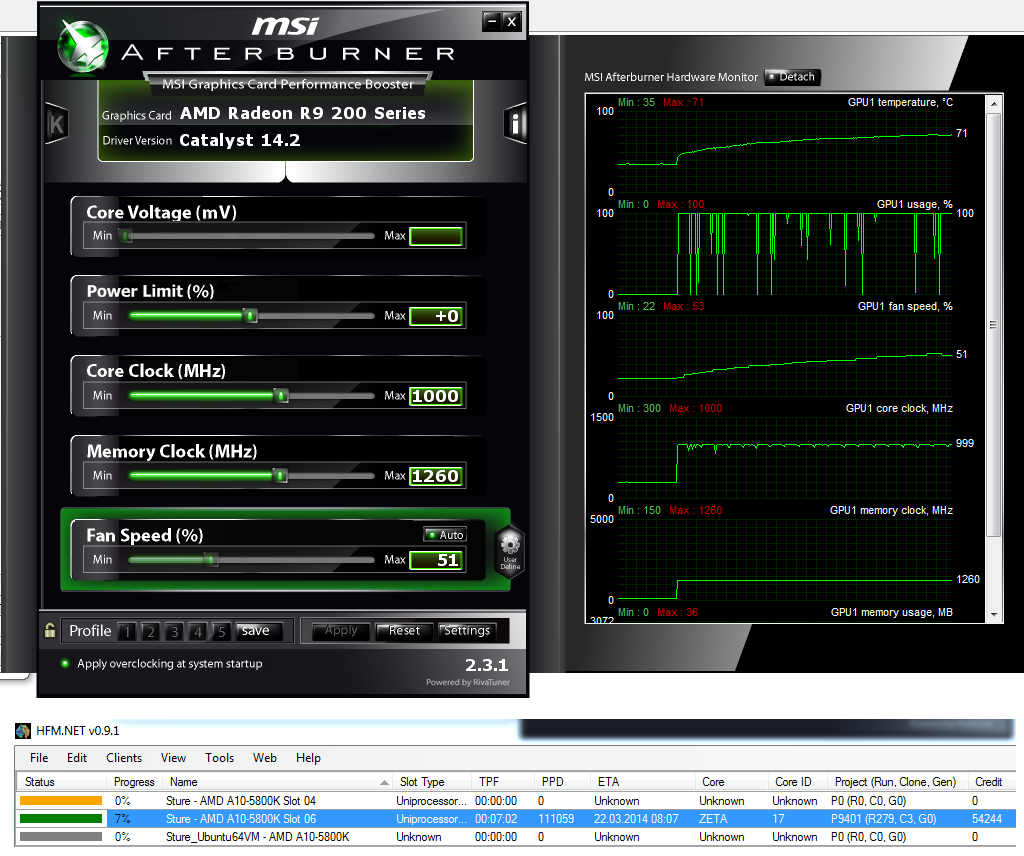Select profile slot 2
Screen dimensions: 1024x856
click(151, 631)
